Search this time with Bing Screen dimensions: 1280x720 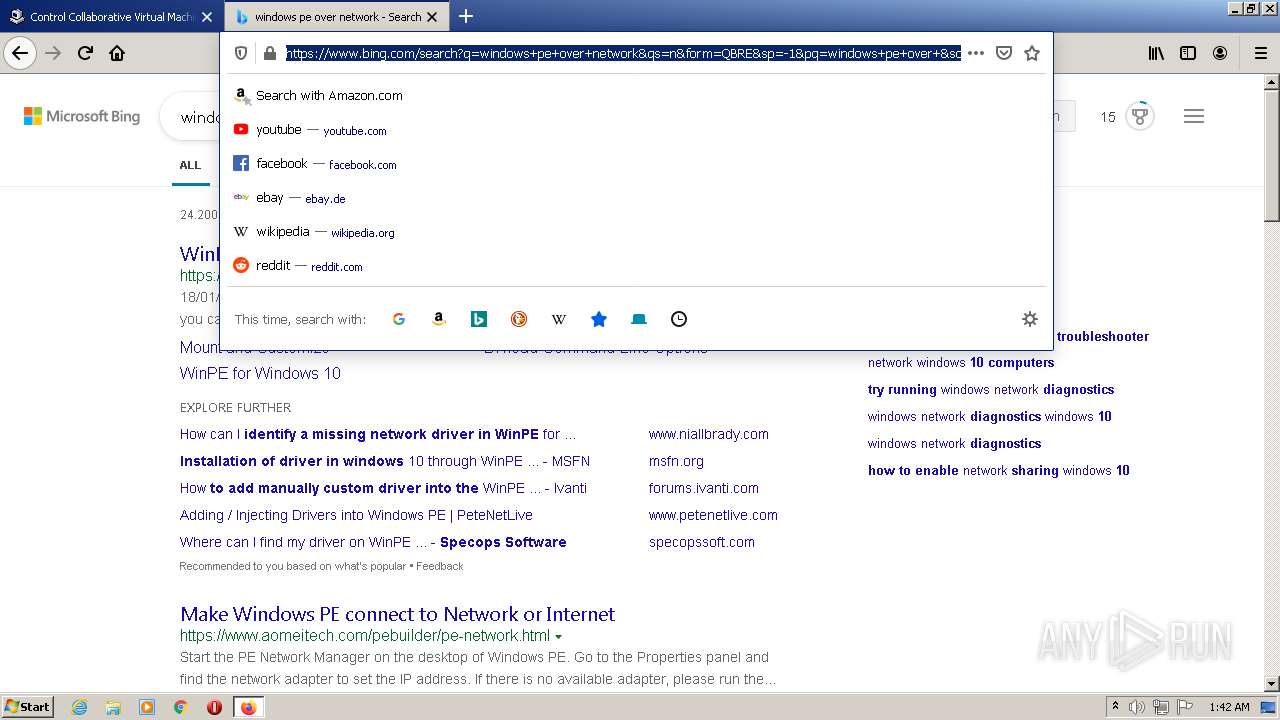(479, 319)
